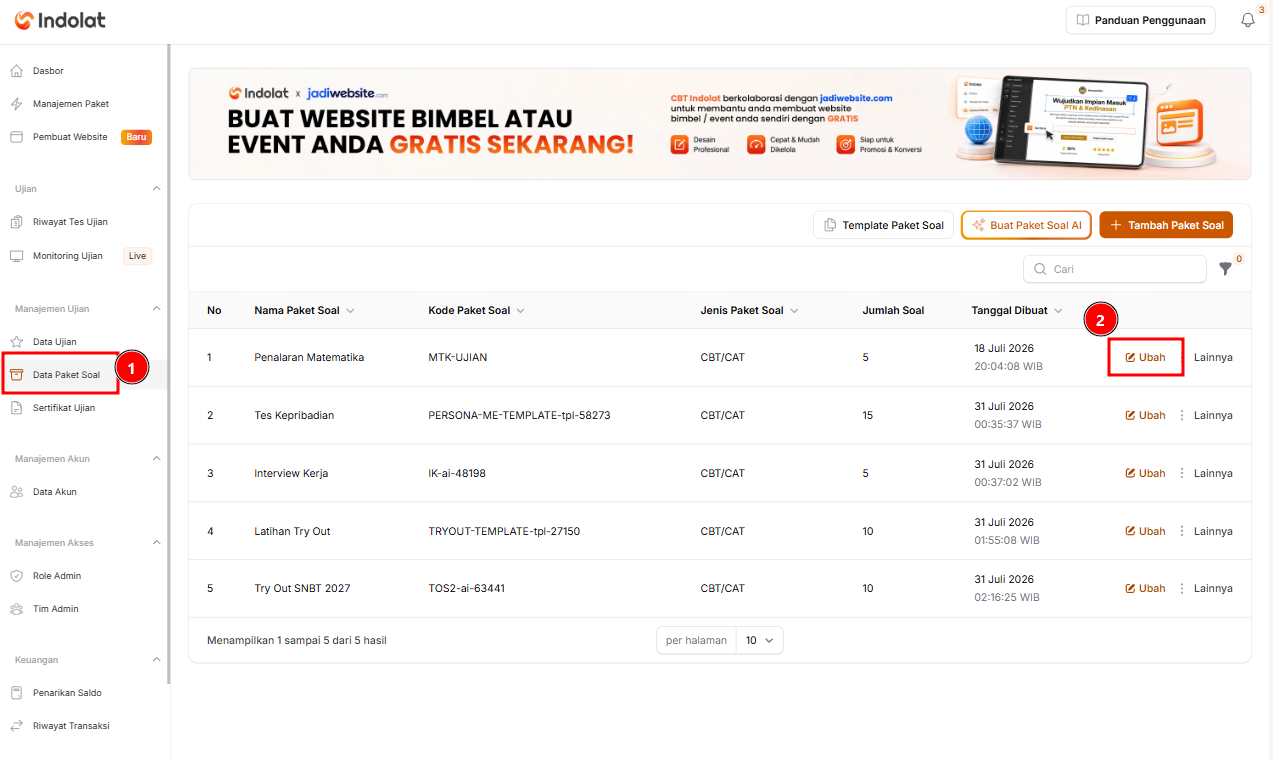Click the Pembuat Website window icon

[16, 137]
